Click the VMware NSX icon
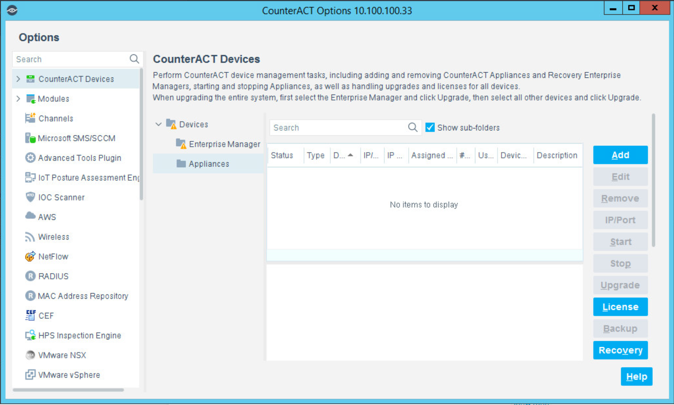Viewport: 674px width, 405px height. (x=30, y=355)
